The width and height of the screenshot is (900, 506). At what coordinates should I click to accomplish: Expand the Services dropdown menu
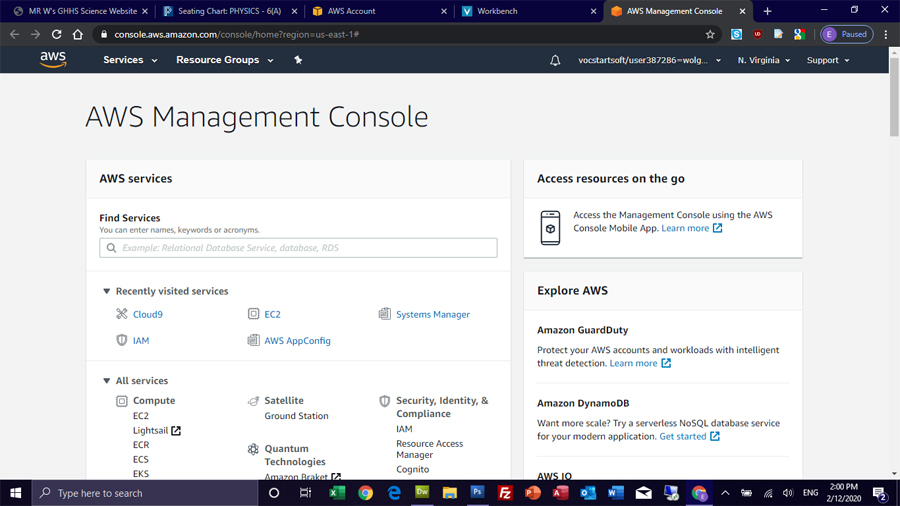point(130,60)
